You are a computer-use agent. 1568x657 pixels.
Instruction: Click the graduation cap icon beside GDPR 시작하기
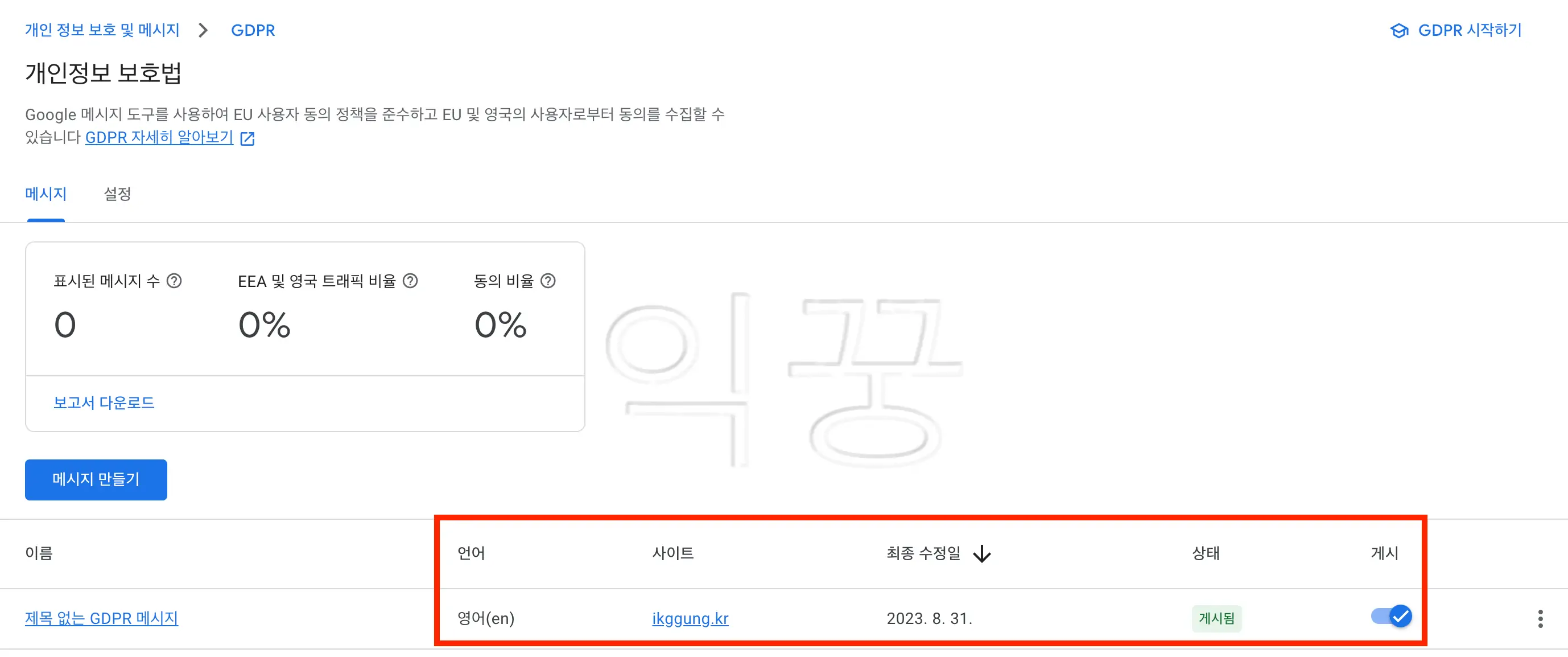[x=1398, y=30]
